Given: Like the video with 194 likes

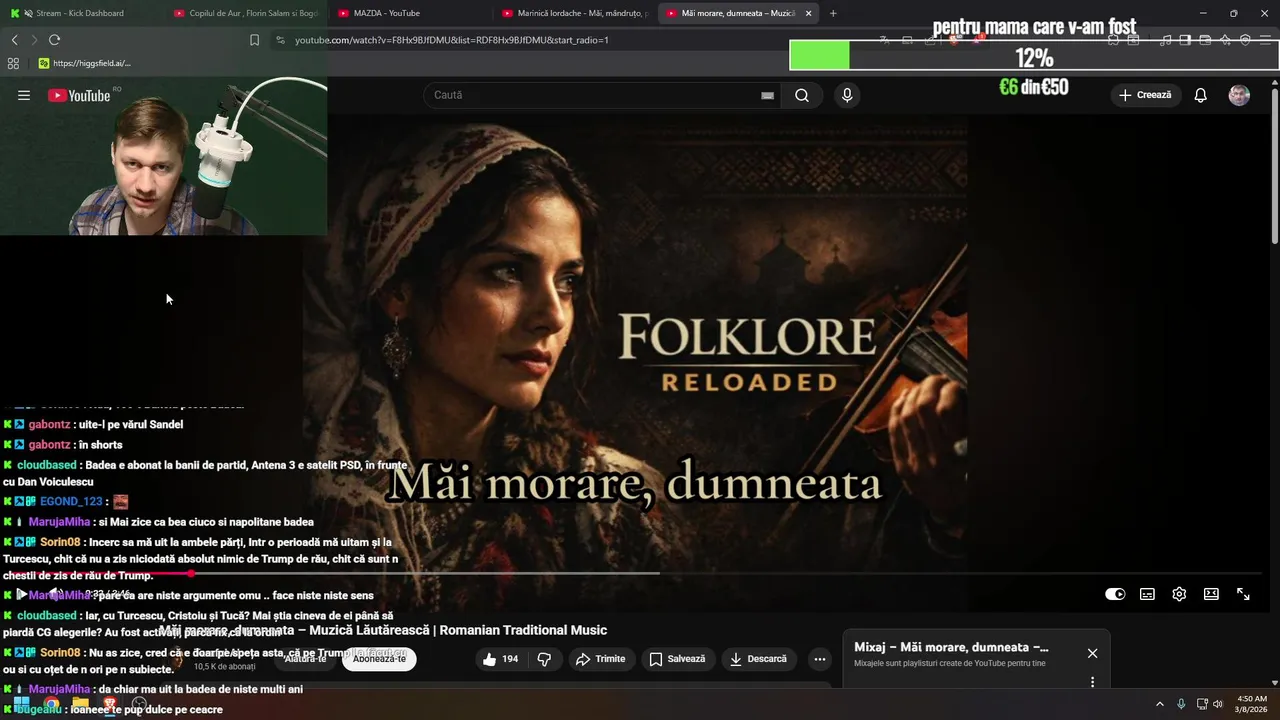Looking at the screenshot, I should [501, 659].
